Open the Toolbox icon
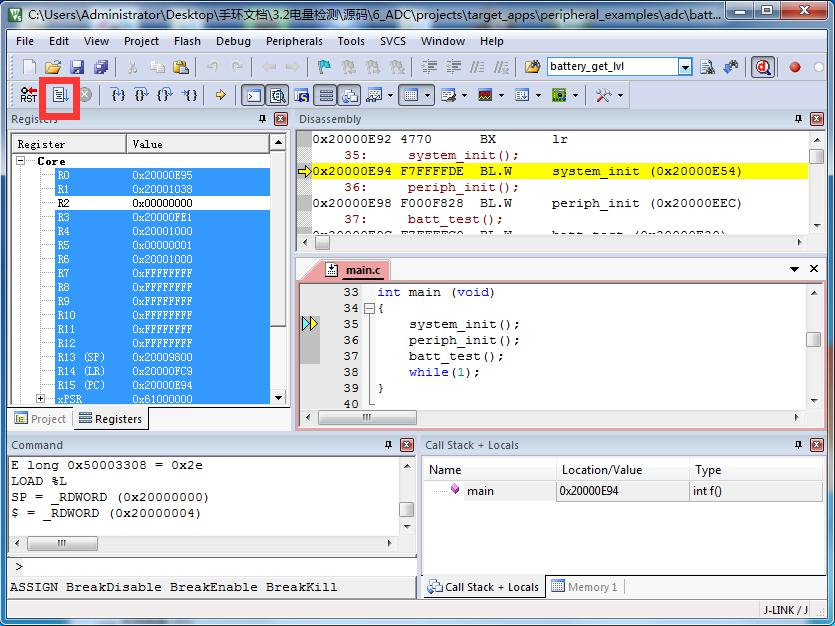 pyautogui.click(x=603, y=96)
